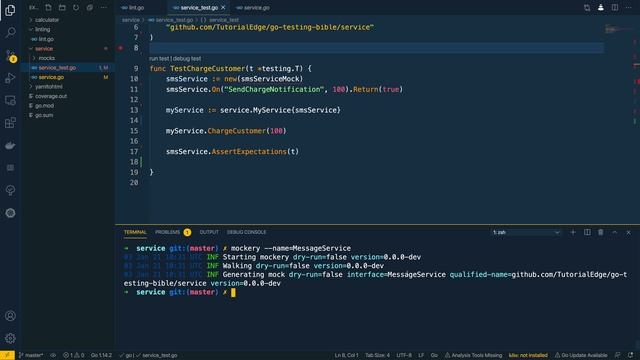The width and height of the screenshot is (640, 360).
Task: Open the terminal selector dropdown '1: zsh'
Action: pos(526,232)
